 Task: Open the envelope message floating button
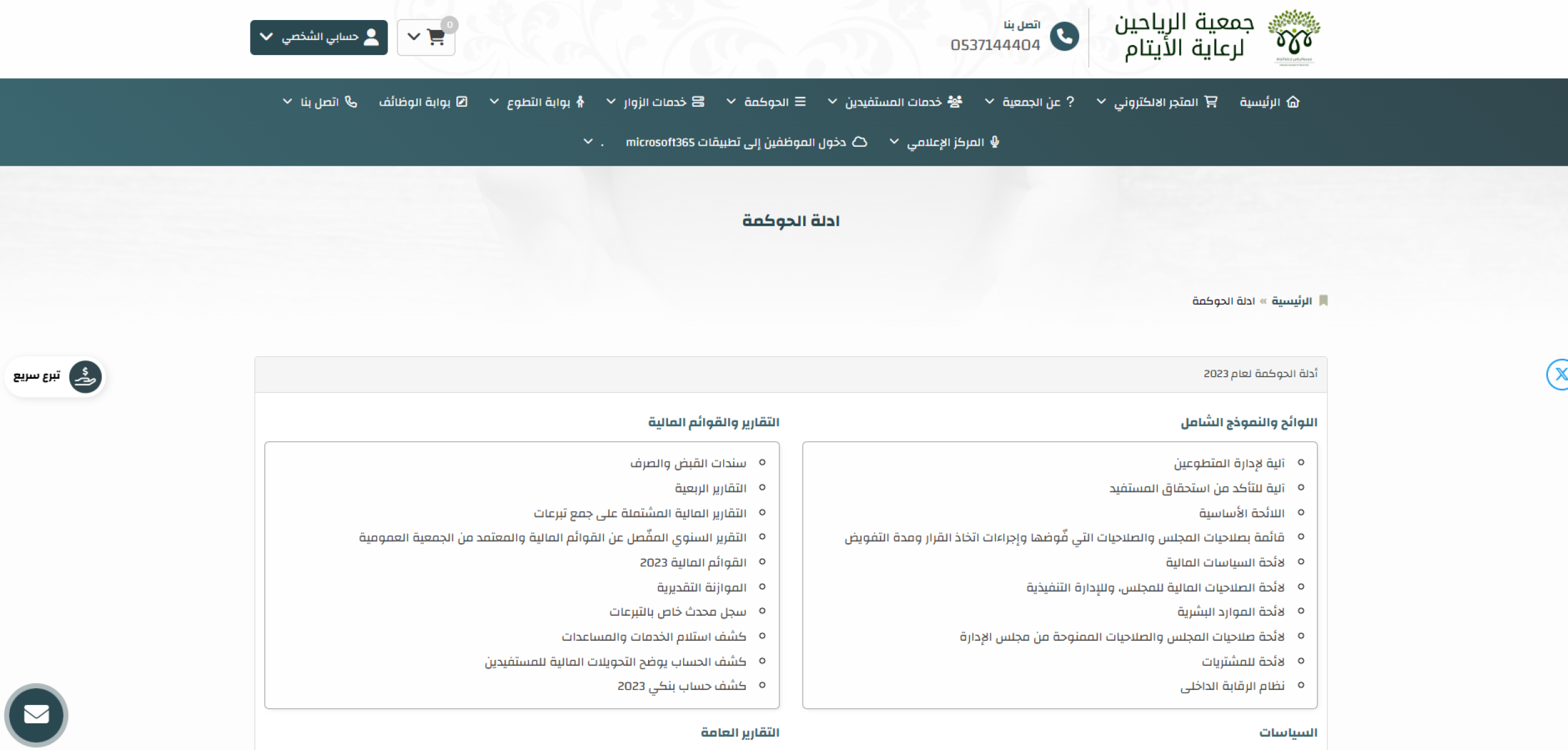36,714
